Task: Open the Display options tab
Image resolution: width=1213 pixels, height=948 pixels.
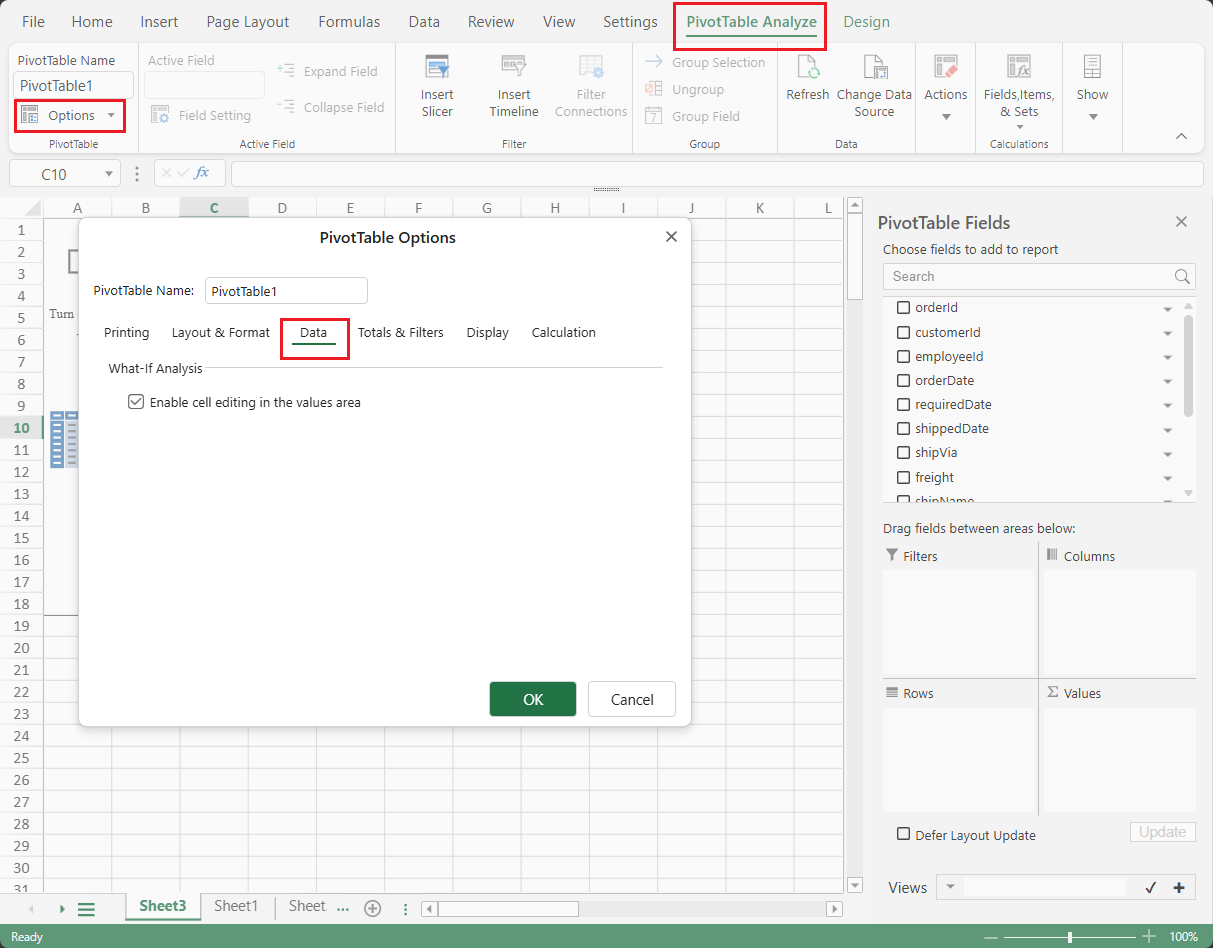Action: click(x=487, y=332)
